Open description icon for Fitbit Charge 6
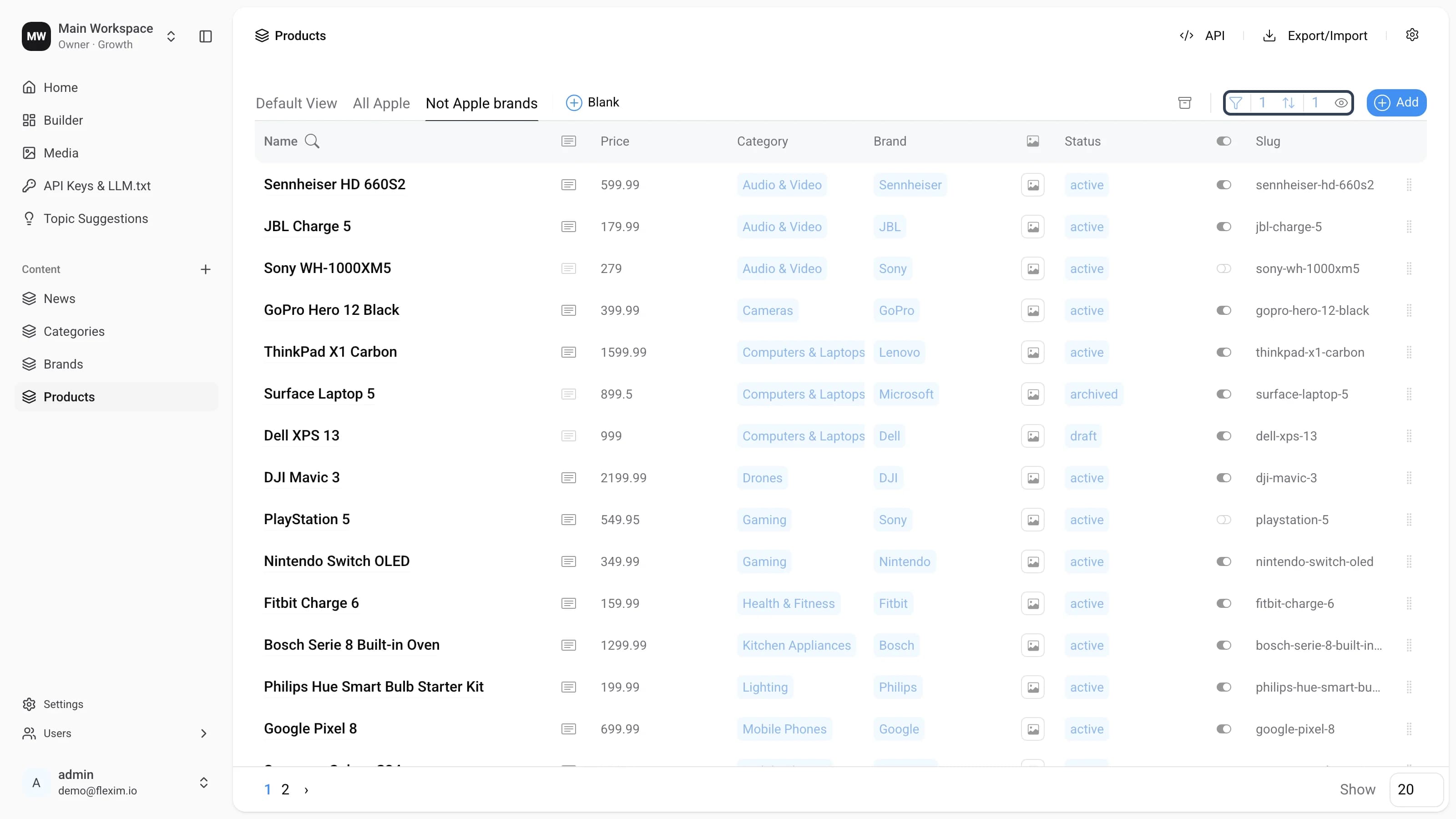Viewport: 1456px width, 819px height. click(x=569, y=603)
